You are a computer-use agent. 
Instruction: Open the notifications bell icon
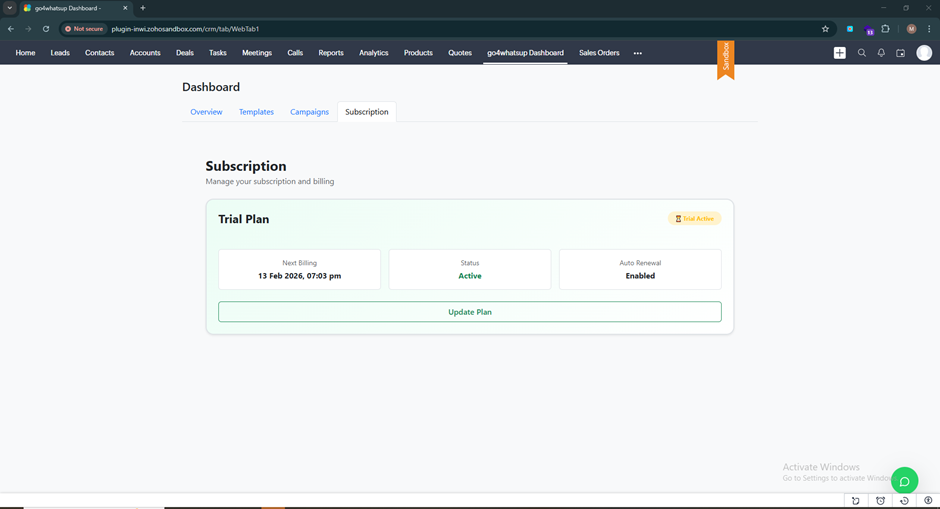pyautogui.click(x=881, y=53)
